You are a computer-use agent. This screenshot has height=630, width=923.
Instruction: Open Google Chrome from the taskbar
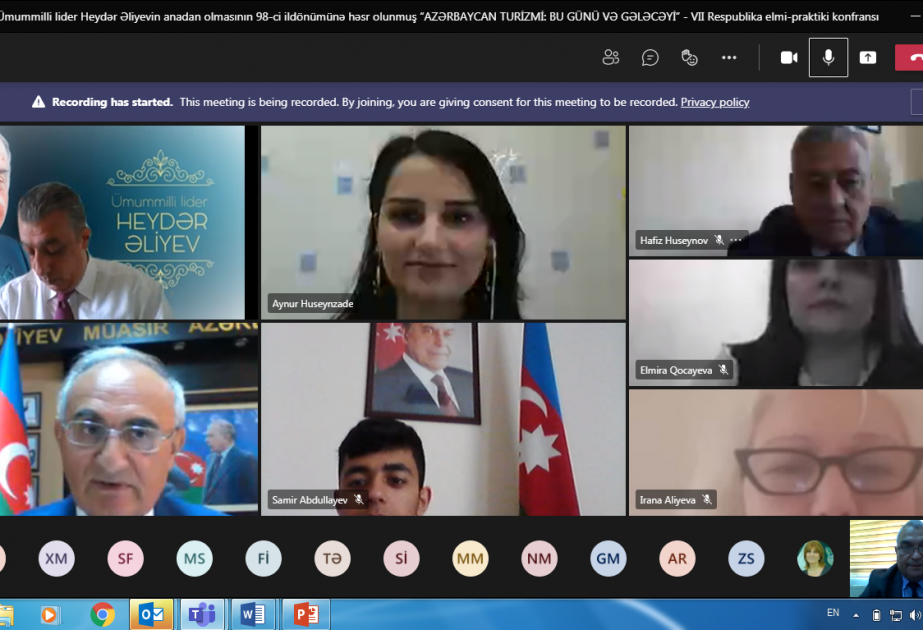click(102, 615)
